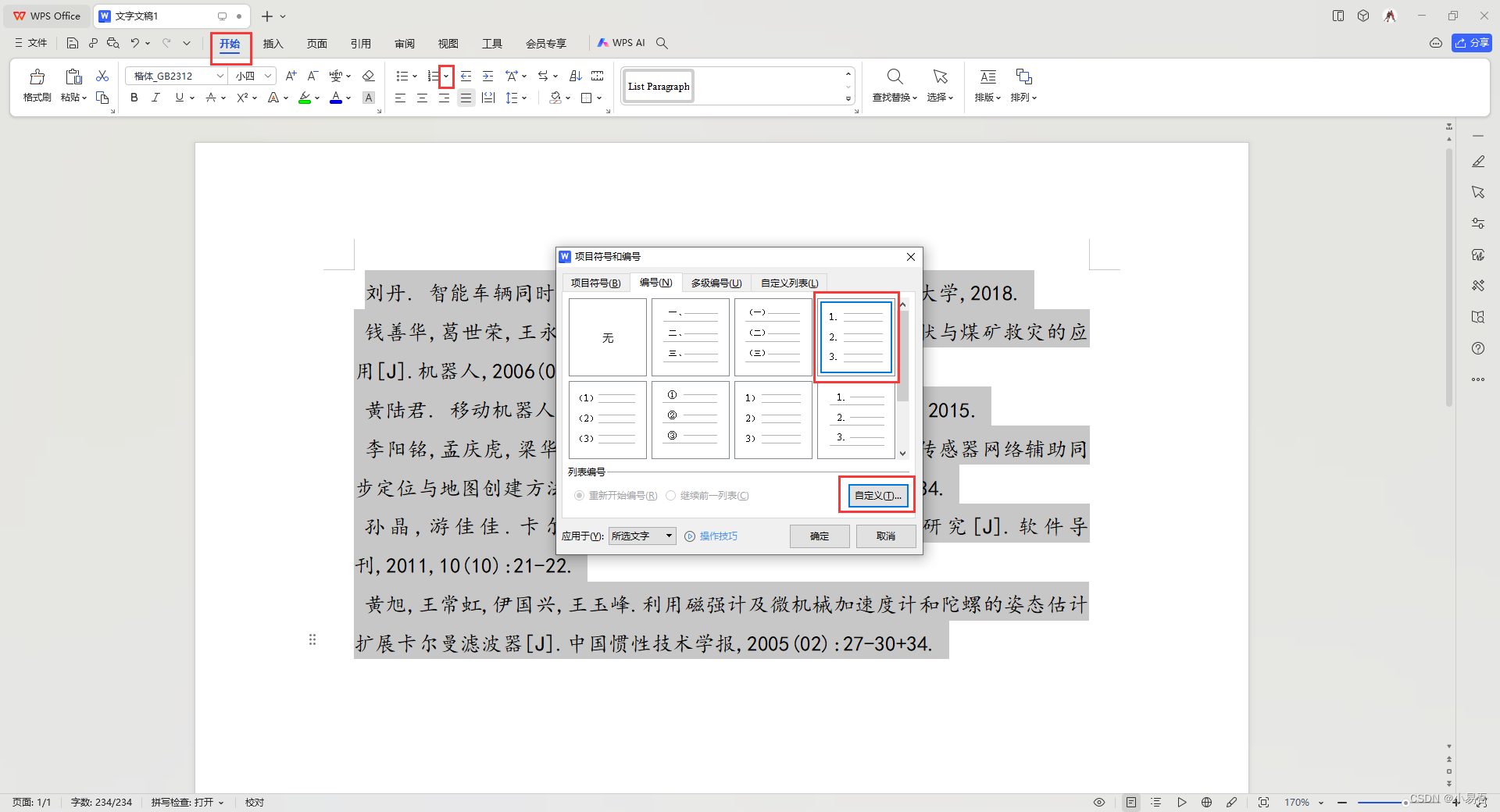Image resolution: width=1500 pixels, height=812 pixels.
Task: Click the Customize button in dialog
Action: tap(878, 496)
